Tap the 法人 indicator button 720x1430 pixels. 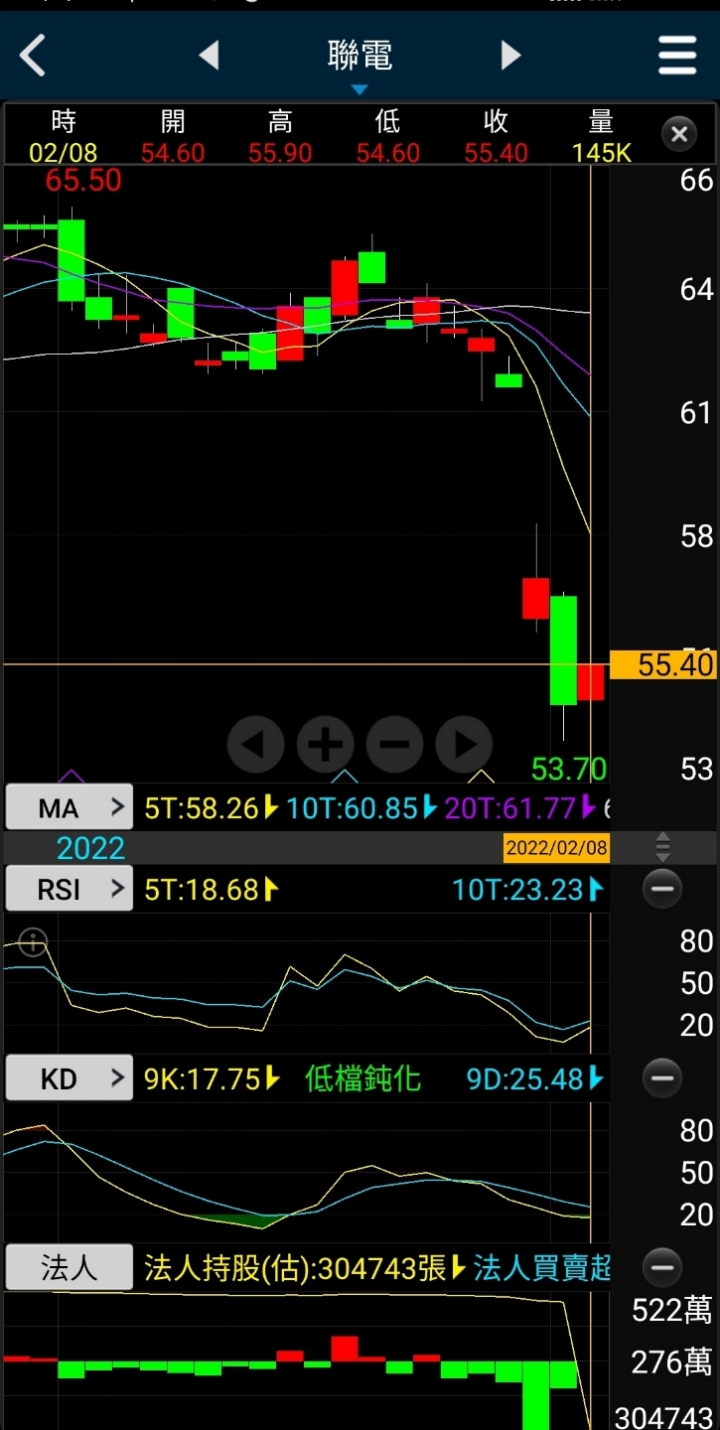click(69, 1267)
